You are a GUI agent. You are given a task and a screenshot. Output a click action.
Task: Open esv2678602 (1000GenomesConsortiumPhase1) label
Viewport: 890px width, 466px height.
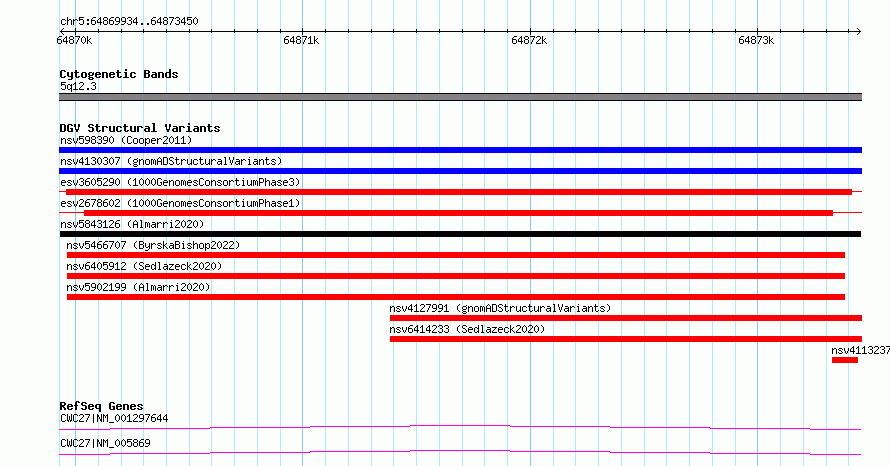[x=180, y=203]
